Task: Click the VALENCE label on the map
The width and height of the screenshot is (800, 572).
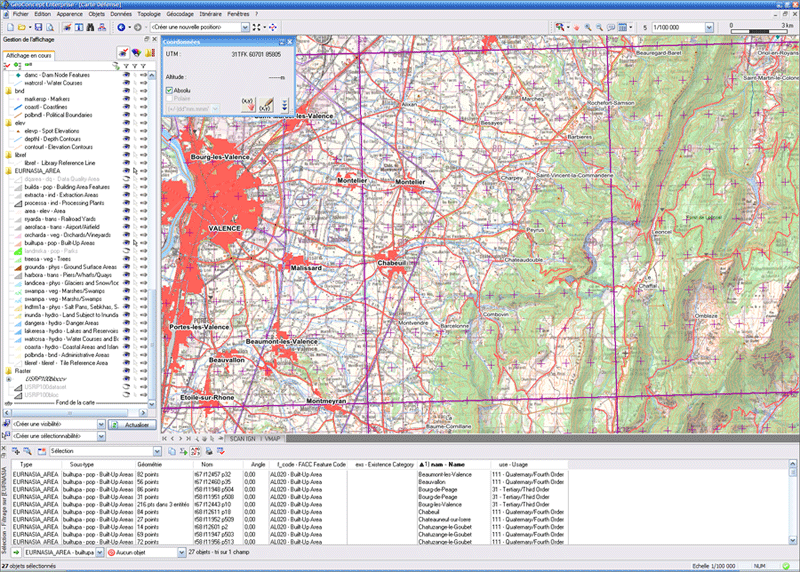Action: pos(224,228)
